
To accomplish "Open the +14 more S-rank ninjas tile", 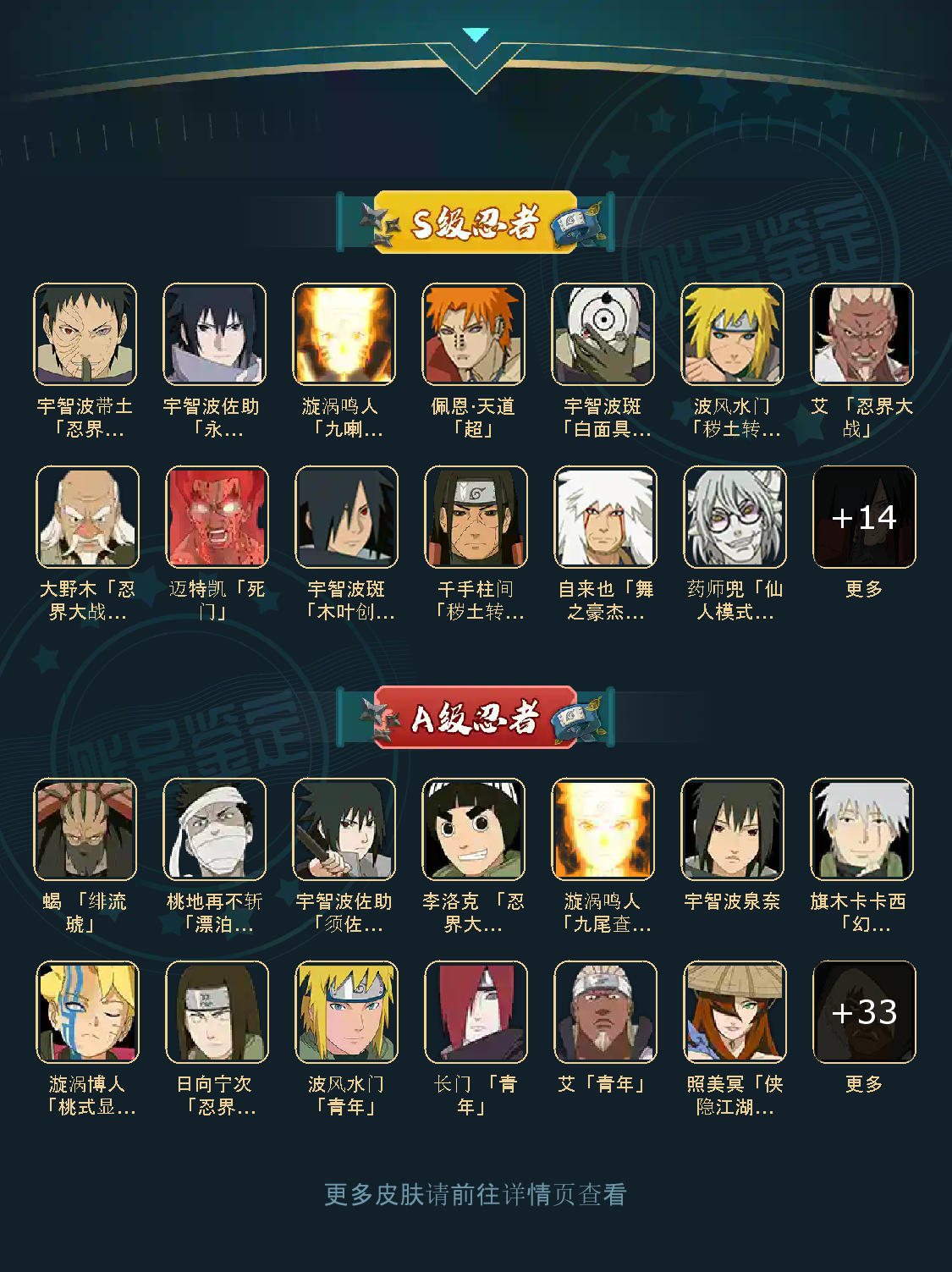I will click(x=864, y=516).
